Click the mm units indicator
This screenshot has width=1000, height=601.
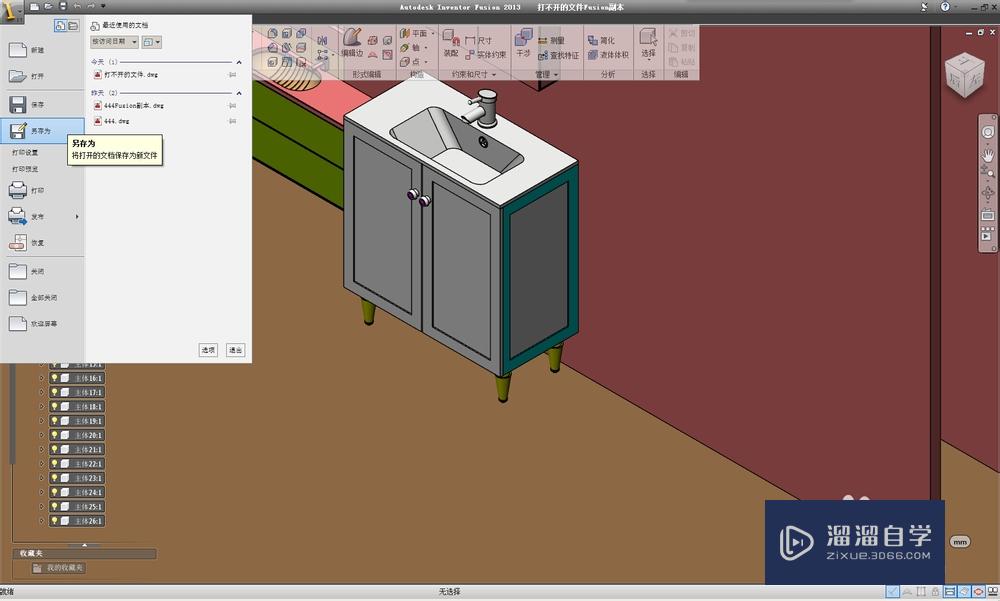(x=960, y=541)
